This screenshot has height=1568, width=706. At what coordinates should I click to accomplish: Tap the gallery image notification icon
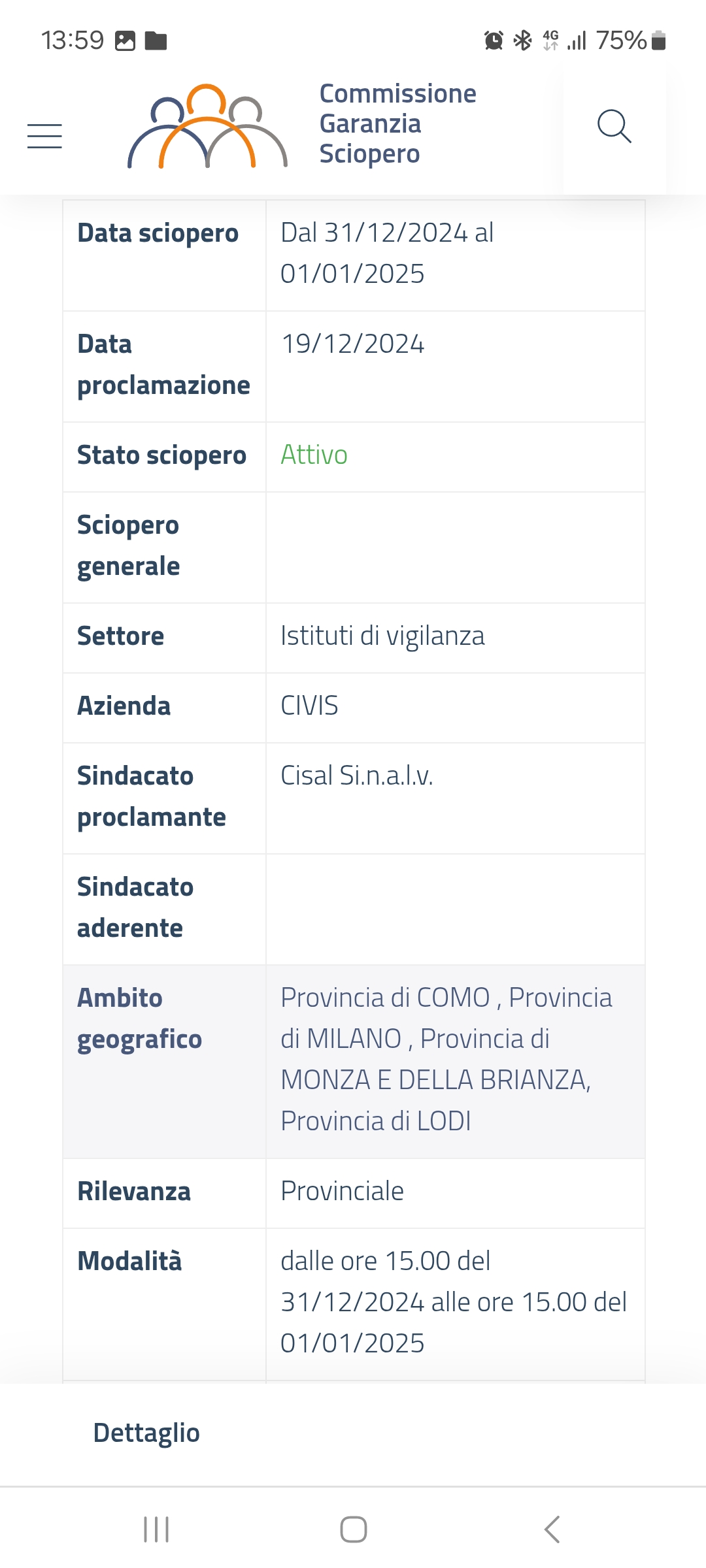pos(125,41)
